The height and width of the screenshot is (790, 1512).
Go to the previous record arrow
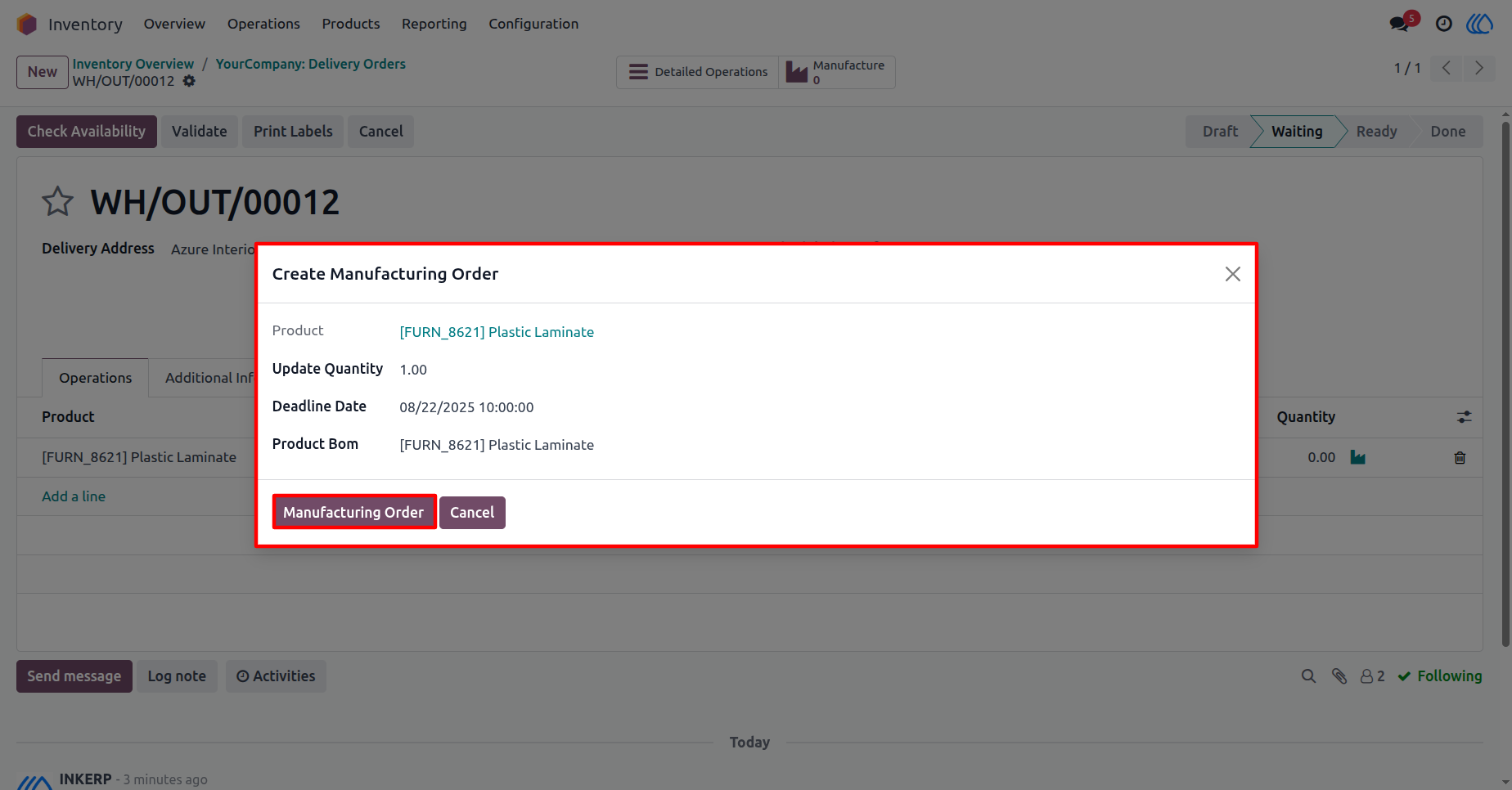tap(1447, 68)
